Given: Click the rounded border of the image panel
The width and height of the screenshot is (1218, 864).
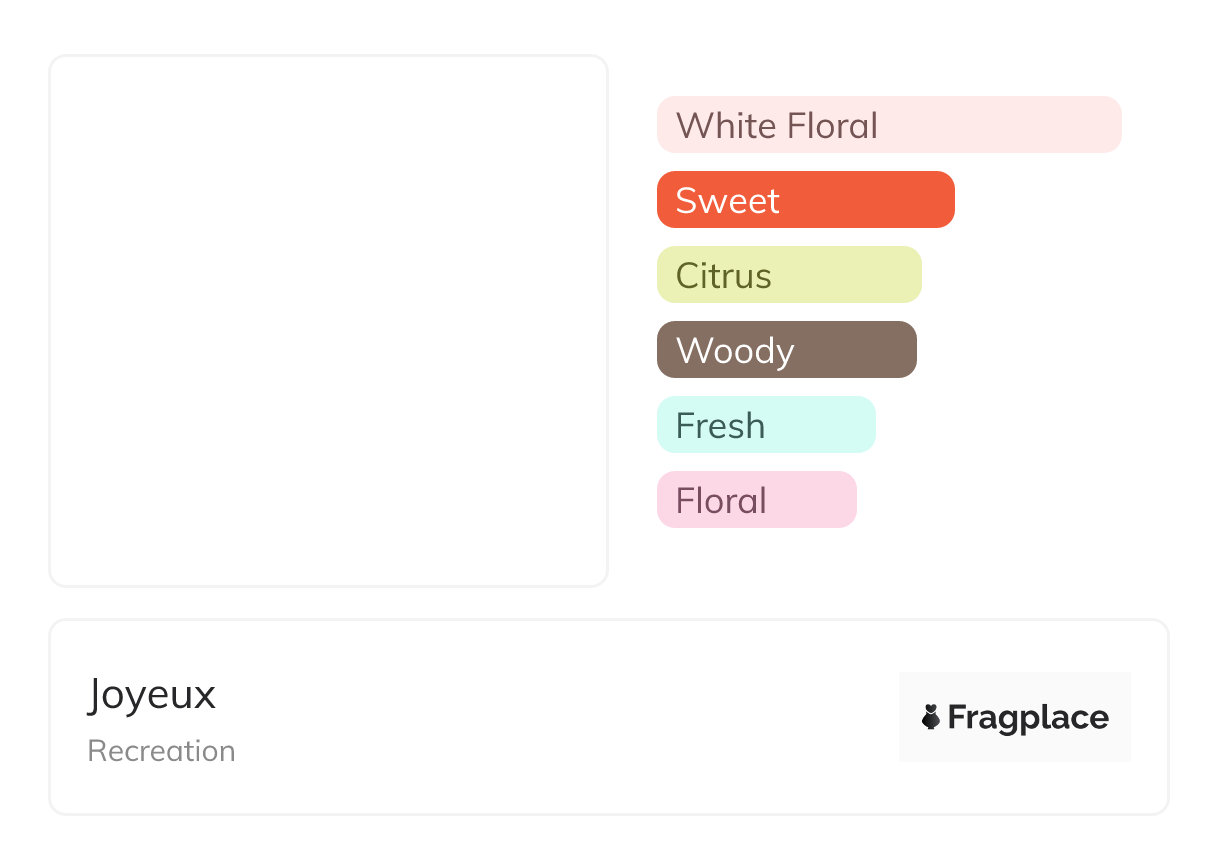Looking at the screenshot, I should [50, 320].
